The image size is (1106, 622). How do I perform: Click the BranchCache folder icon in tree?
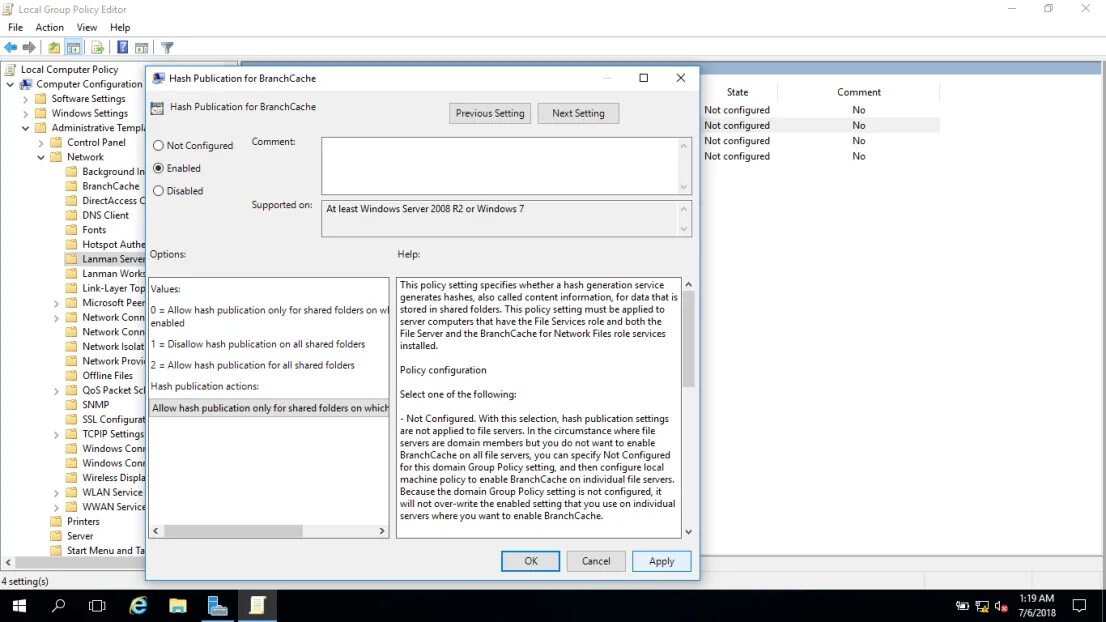tap(71, 186)
